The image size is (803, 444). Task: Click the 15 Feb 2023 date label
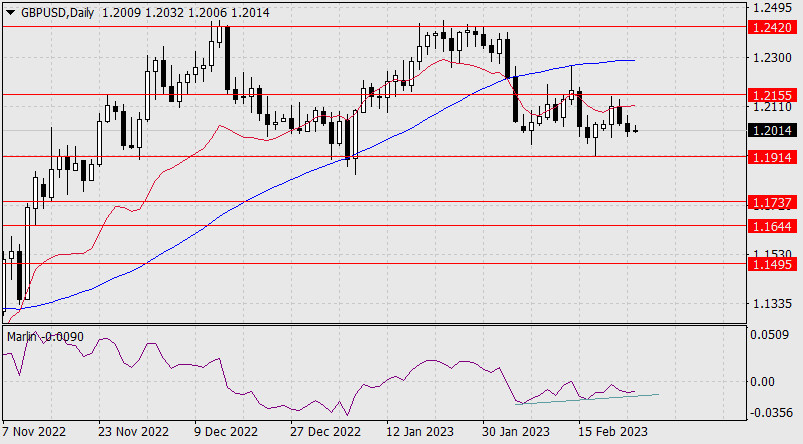(x=612, y=432)
